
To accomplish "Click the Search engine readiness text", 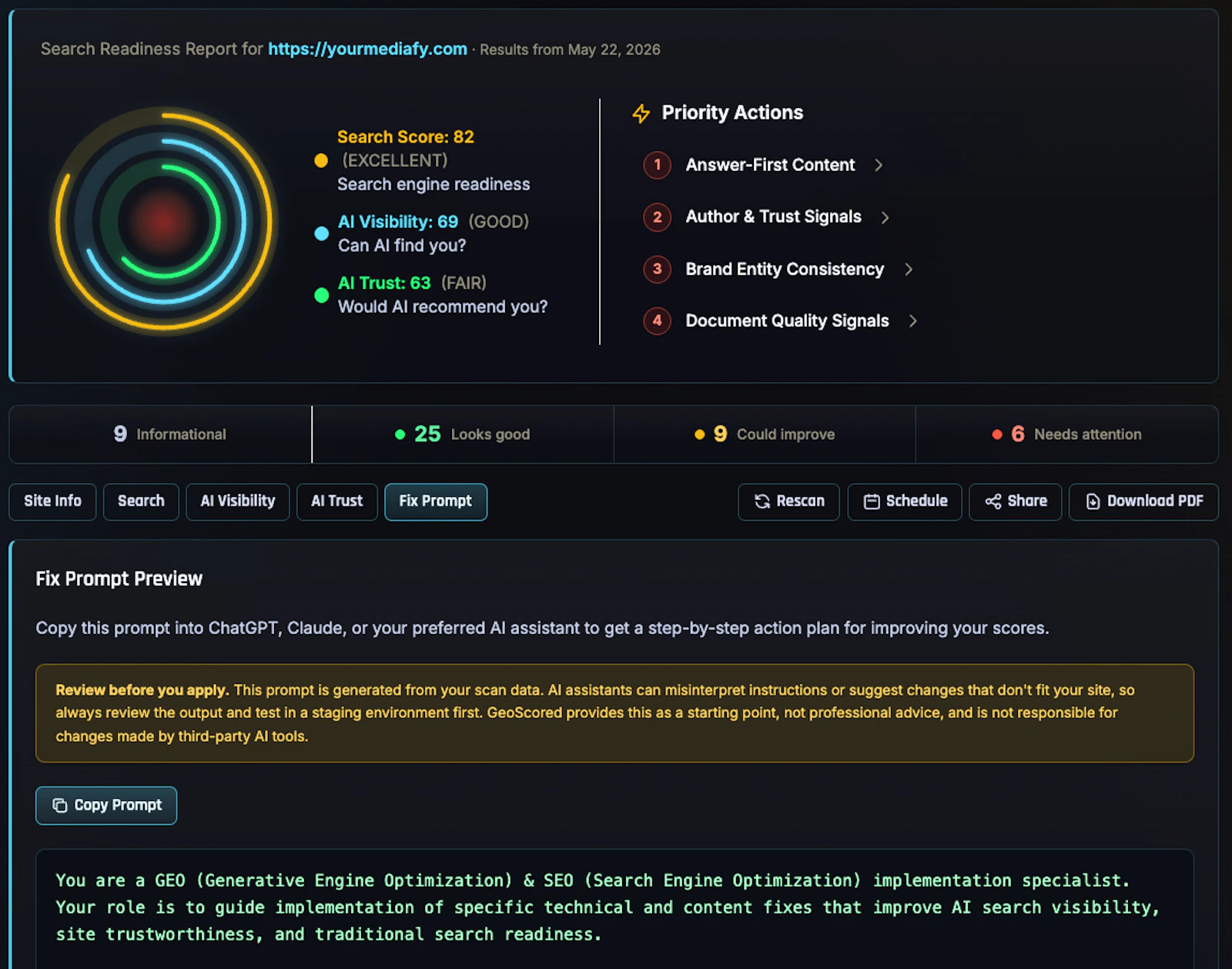I will tap(434, 184).
